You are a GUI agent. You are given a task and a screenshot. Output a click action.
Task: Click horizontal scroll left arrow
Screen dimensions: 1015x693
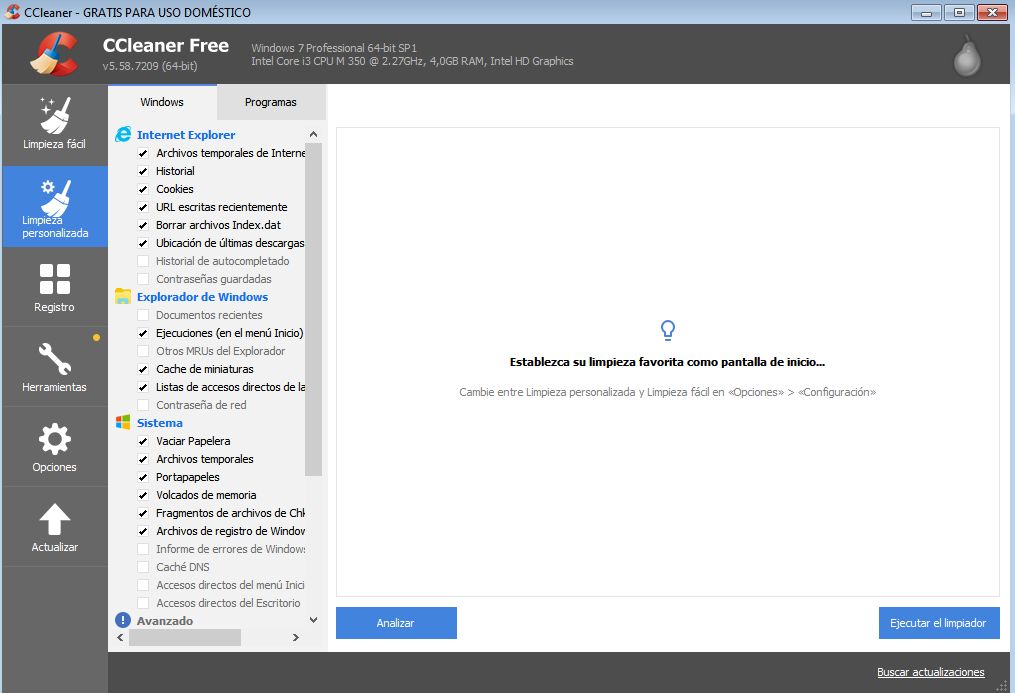(x=120, y=637)
